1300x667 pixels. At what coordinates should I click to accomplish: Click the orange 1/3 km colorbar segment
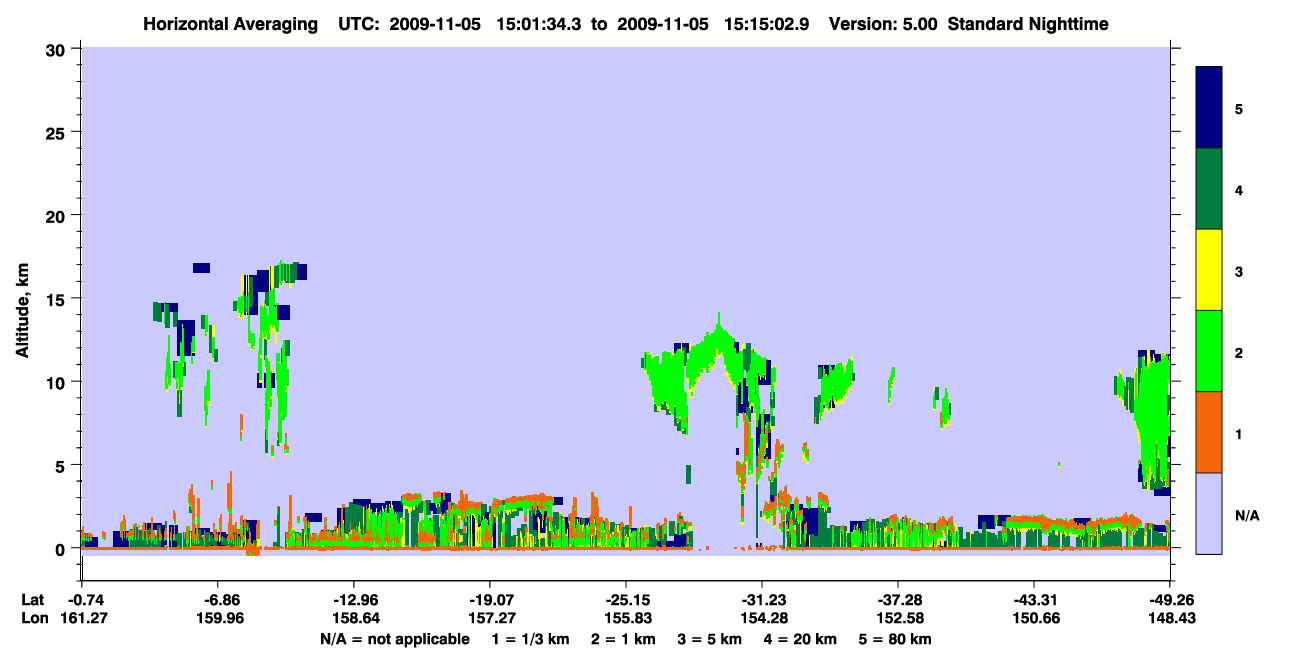pyautogui.click(x=1209, y=432)
